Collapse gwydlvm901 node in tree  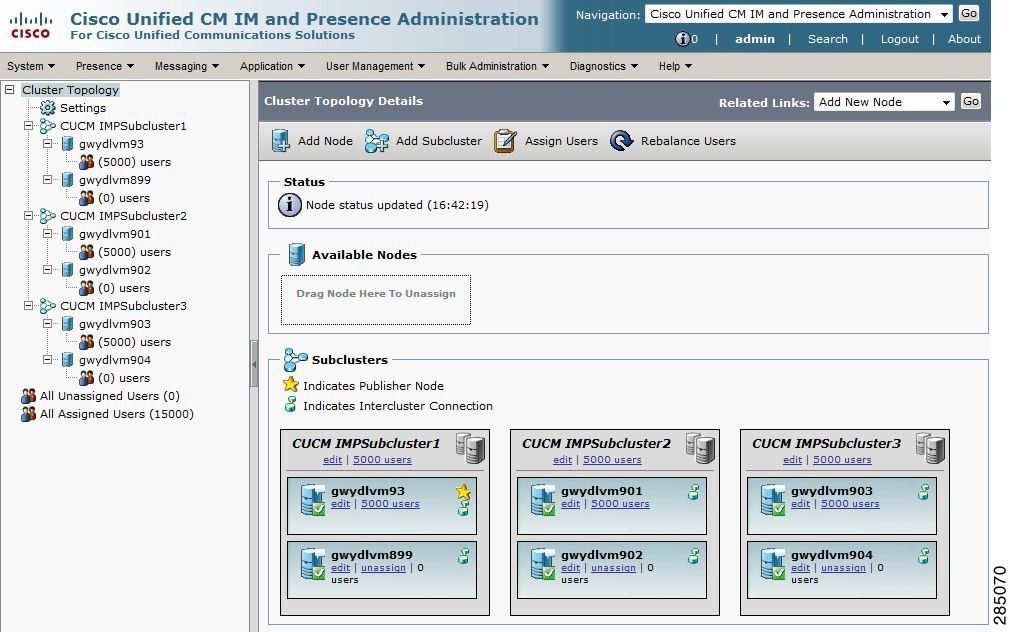[47, 234]
